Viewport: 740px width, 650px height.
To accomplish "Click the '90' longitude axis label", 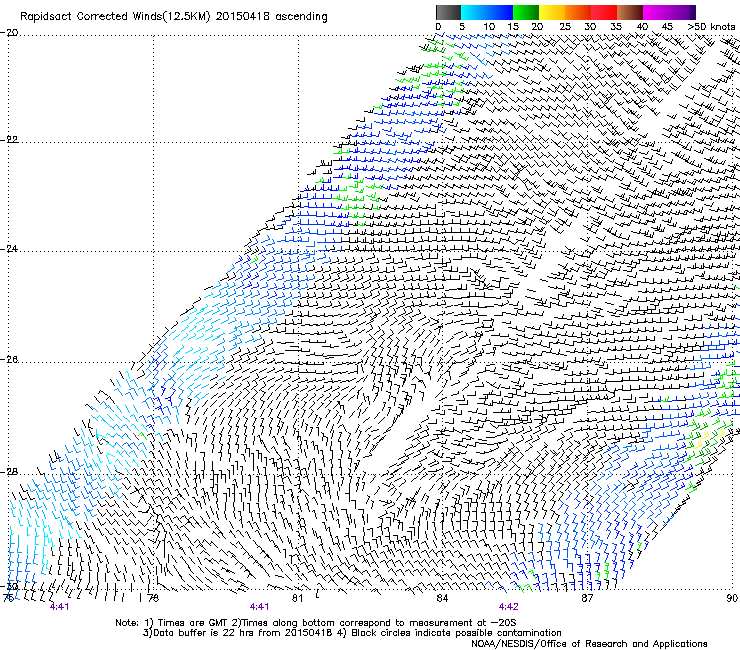I will click(x=732, y=598).
